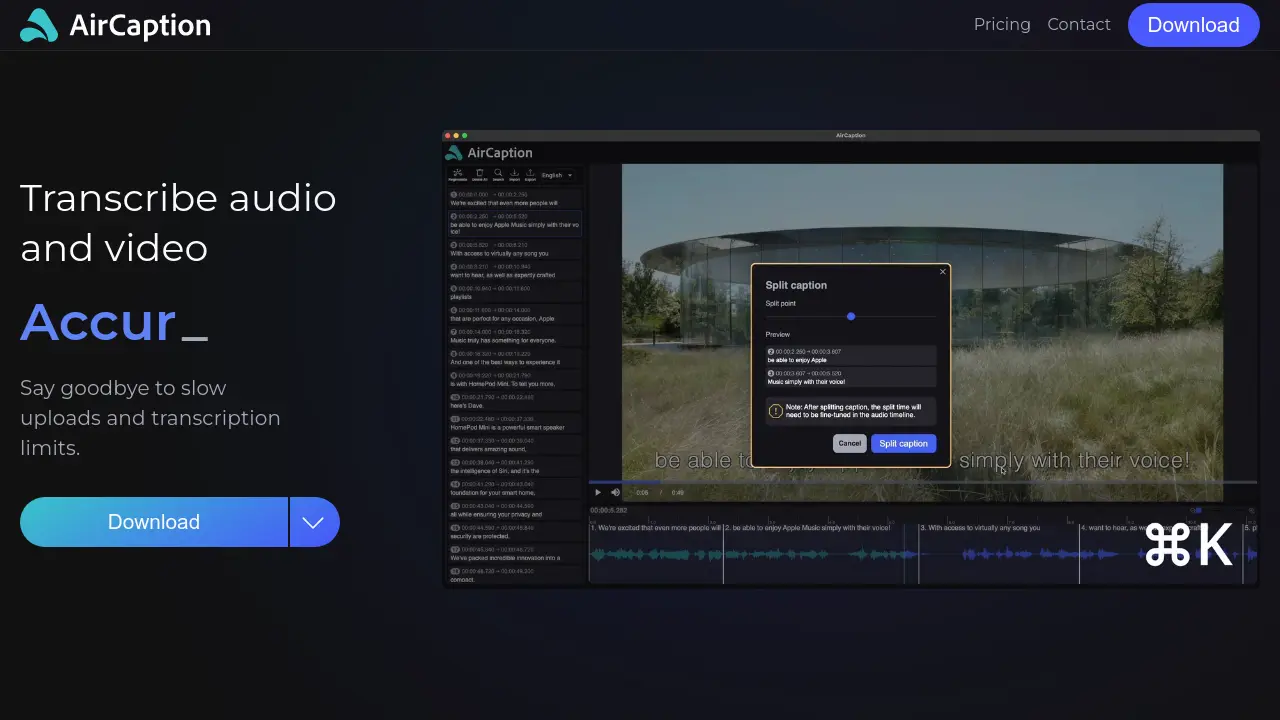Screen dimensions: 1280x720
Task: Open the English language dropdown
Action: click(557, 175)
